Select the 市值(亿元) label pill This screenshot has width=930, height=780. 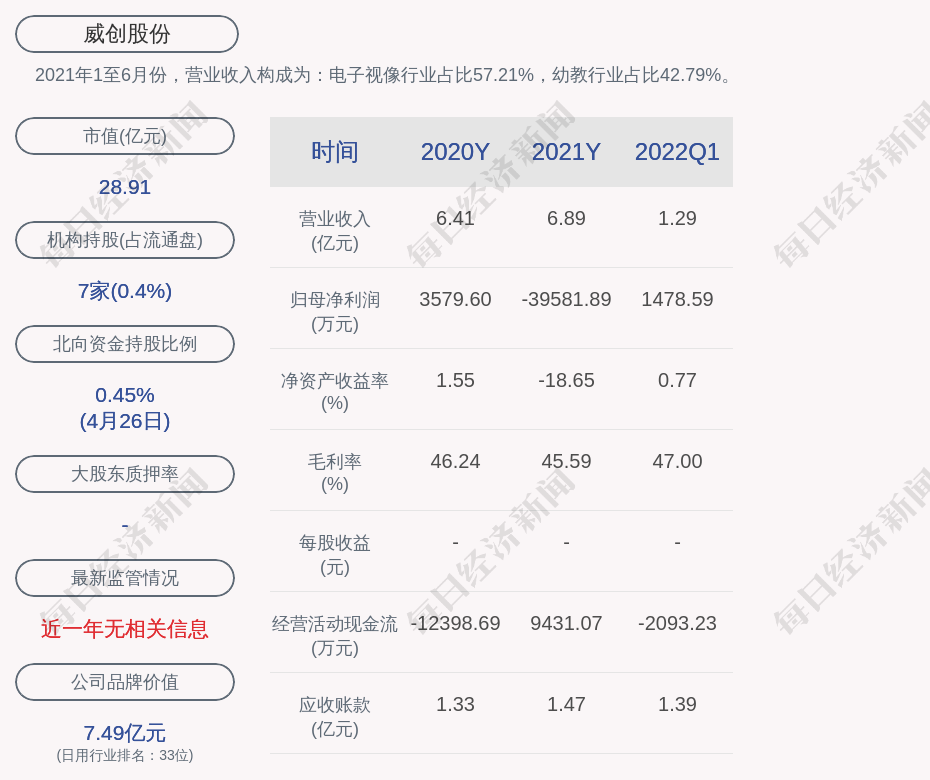[x=125, y=136]
